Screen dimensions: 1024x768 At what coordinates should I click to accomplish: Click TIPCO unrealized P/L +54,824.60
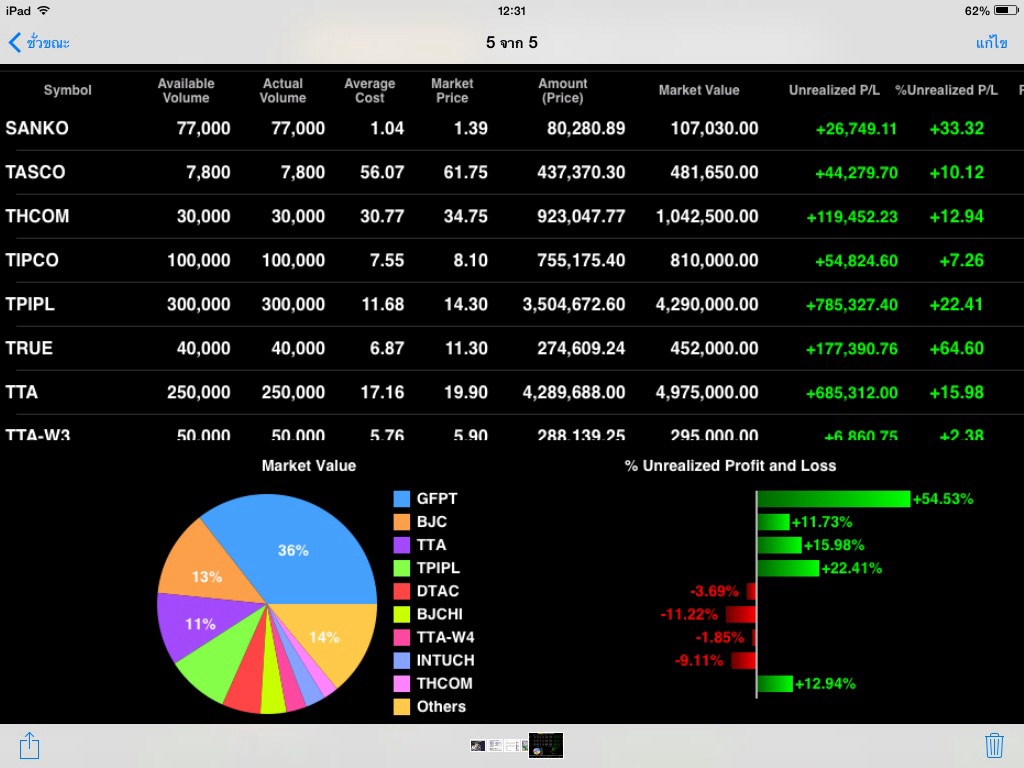coord(856,261)
